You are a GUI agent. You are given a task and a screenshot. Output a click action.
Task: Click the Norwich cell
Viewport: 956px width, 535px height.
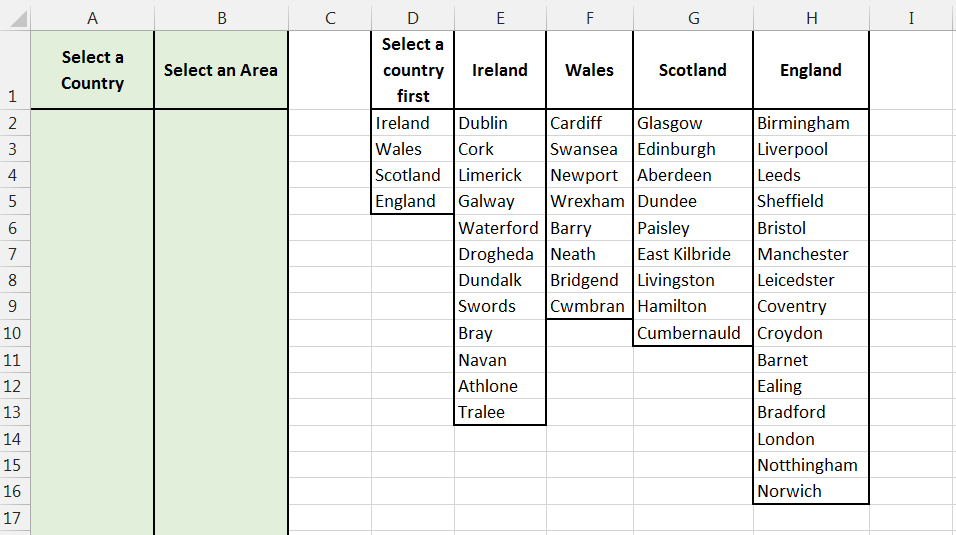[x=811, y=491]
